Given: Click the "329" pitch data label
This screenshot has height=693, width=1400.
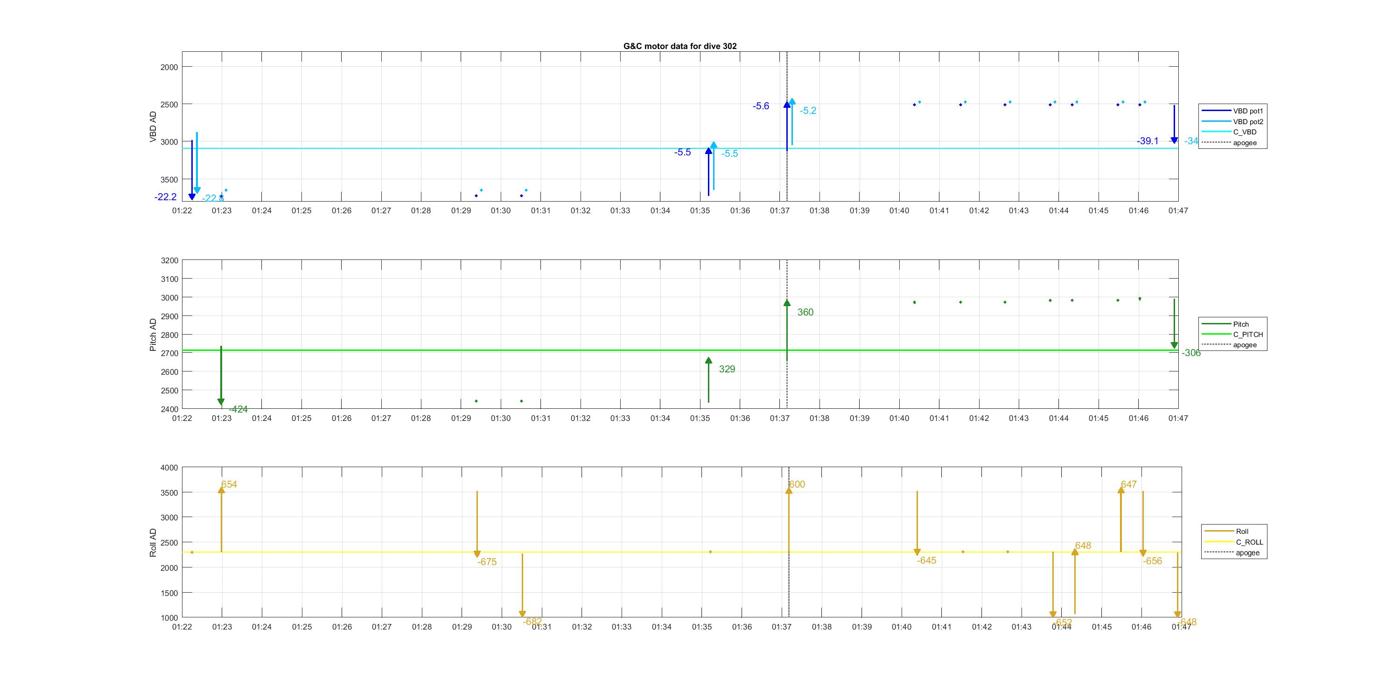Looking at the screenshot, I should click(x=727, y=369).
